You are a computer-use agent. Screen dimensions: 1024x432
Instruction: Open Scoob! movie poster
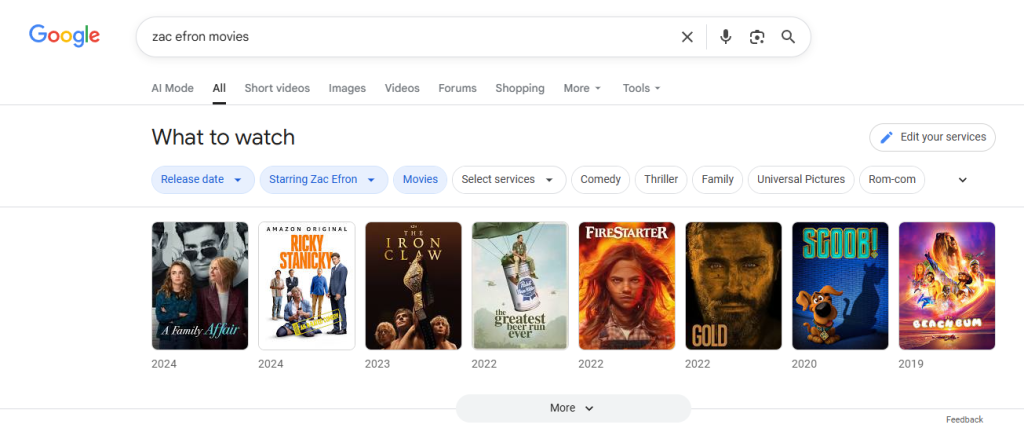coord(840,286)
